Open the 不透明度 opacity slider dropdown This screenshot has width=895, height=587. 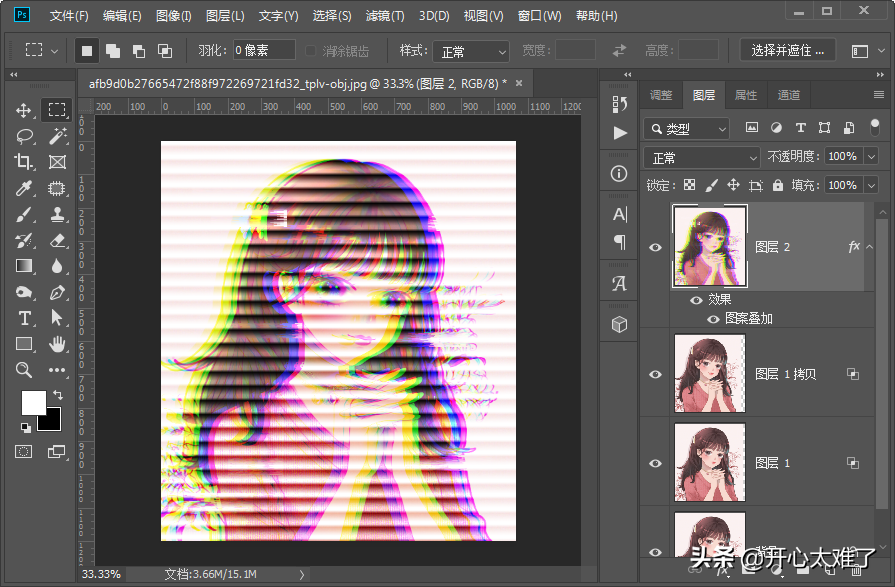871,157
